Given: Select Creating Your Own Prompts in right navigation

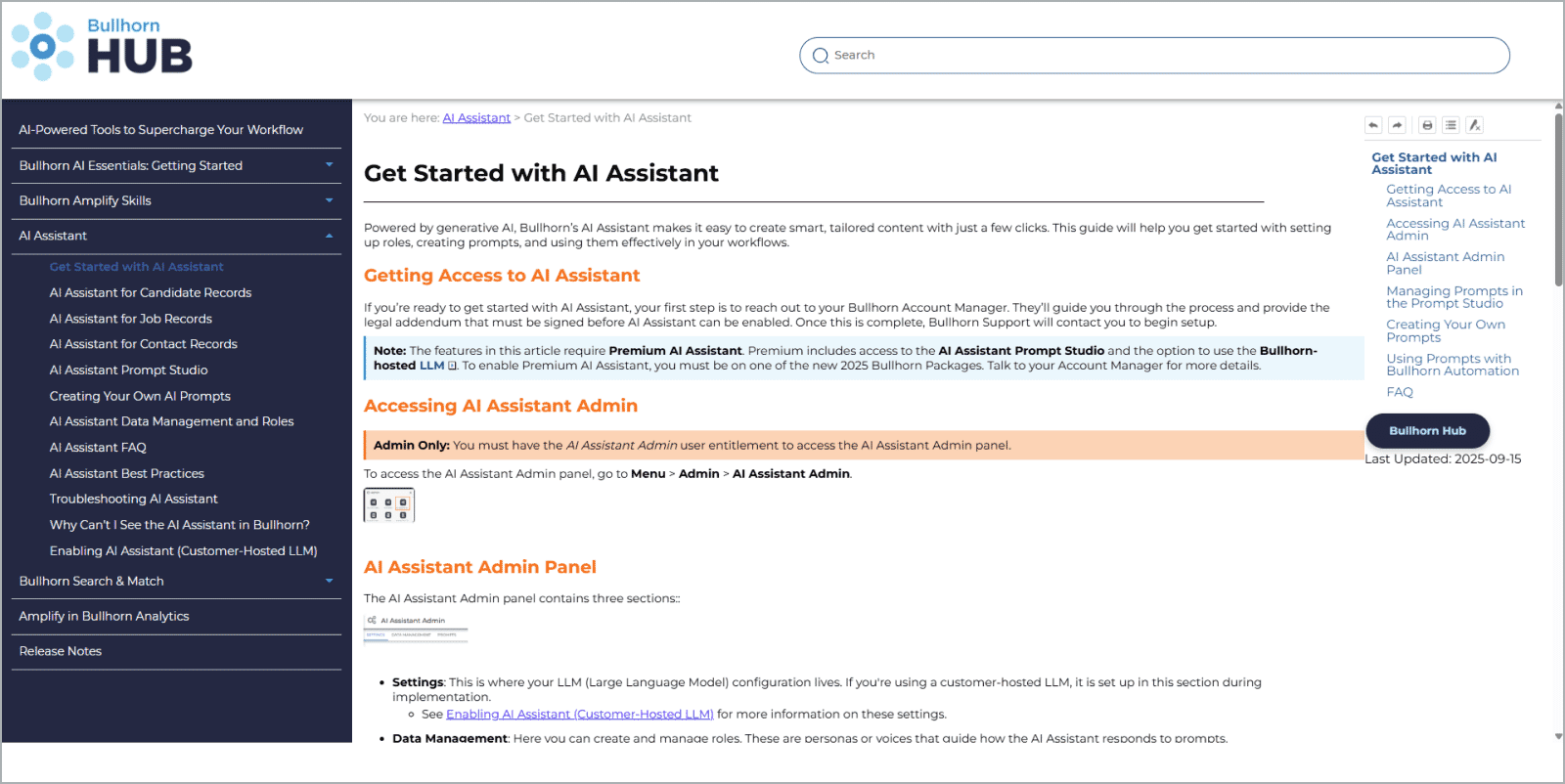Looking at the screenshot, I should click(1446, 330).
